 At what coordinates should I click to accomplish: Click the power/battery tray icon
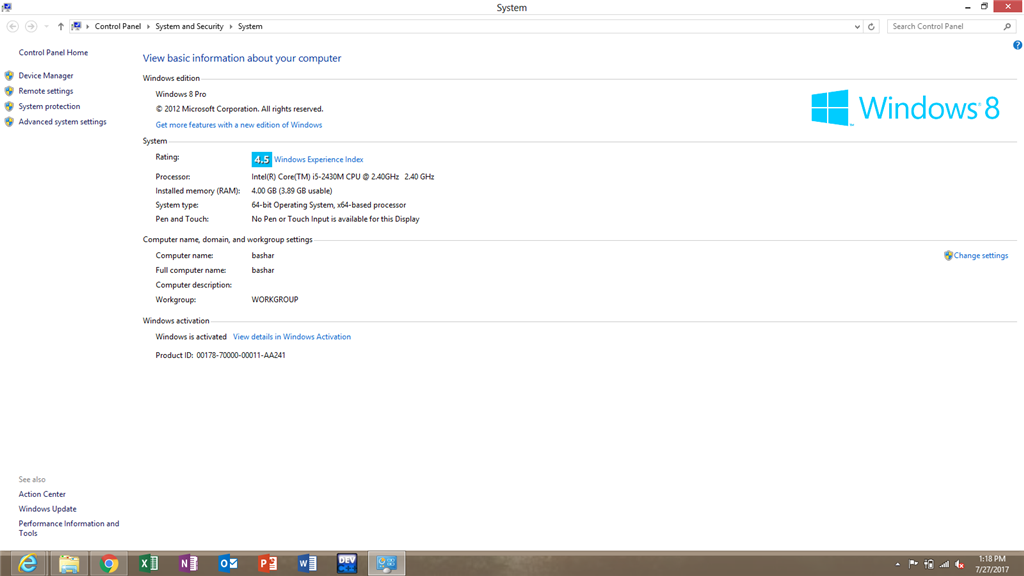tap(929, 564)
